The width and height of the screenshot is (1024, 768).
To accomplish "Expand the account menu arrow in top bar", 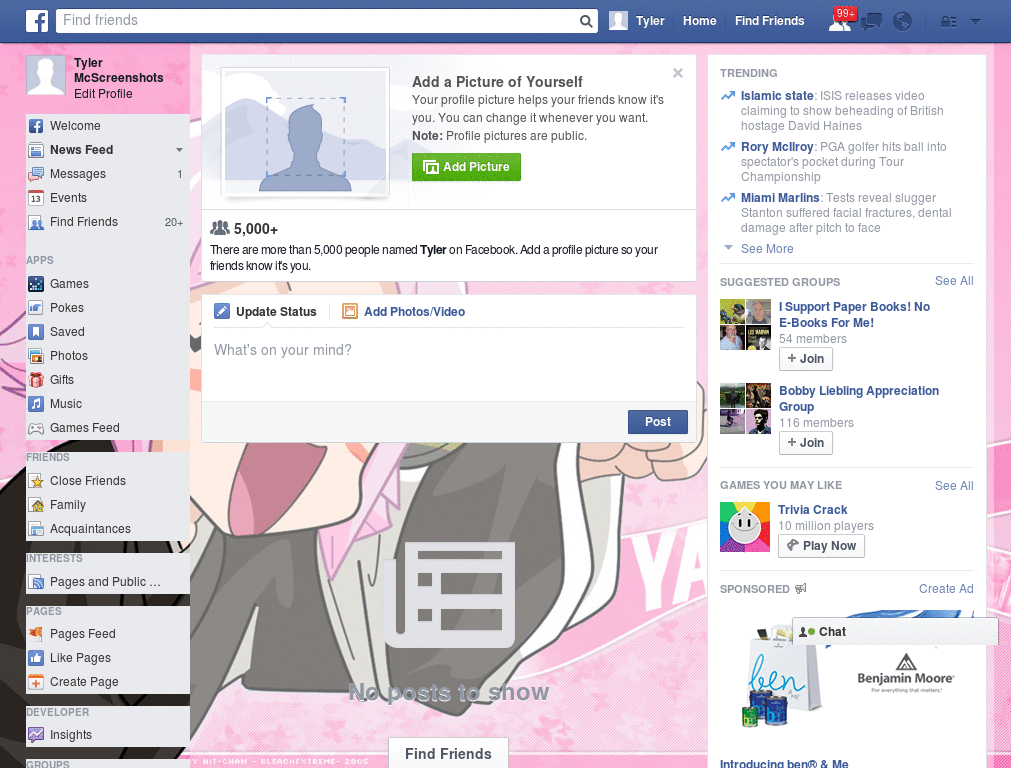I will pyautogui.click(x=976, y=22).
